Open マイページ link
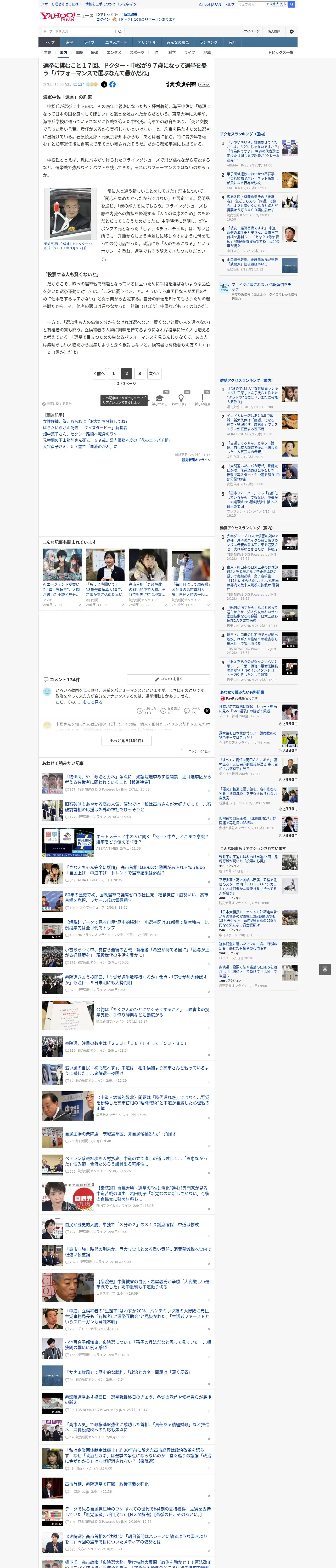The image size is (336, 1568). [x=252, y=32]
